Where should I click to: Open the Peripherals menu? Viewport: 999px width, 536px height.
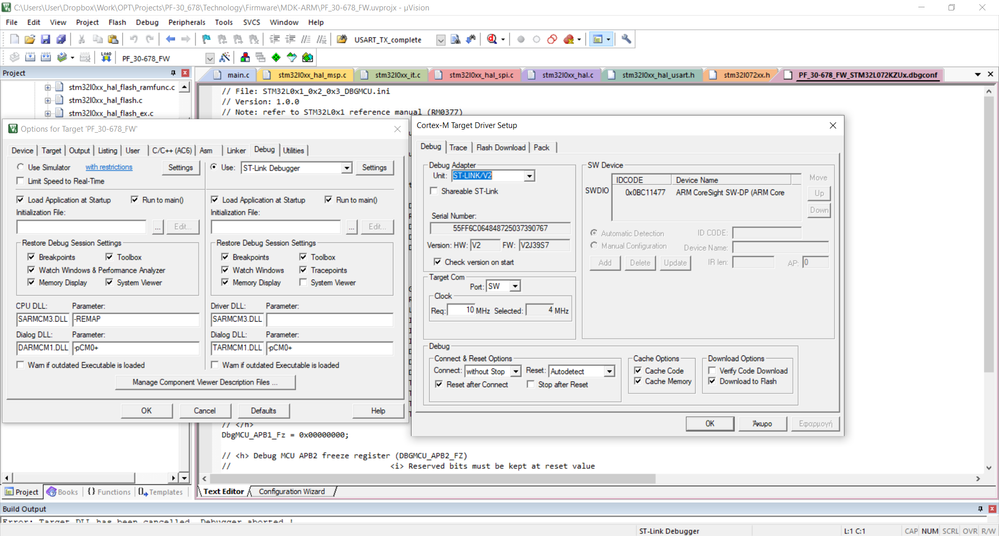(187, 21)
